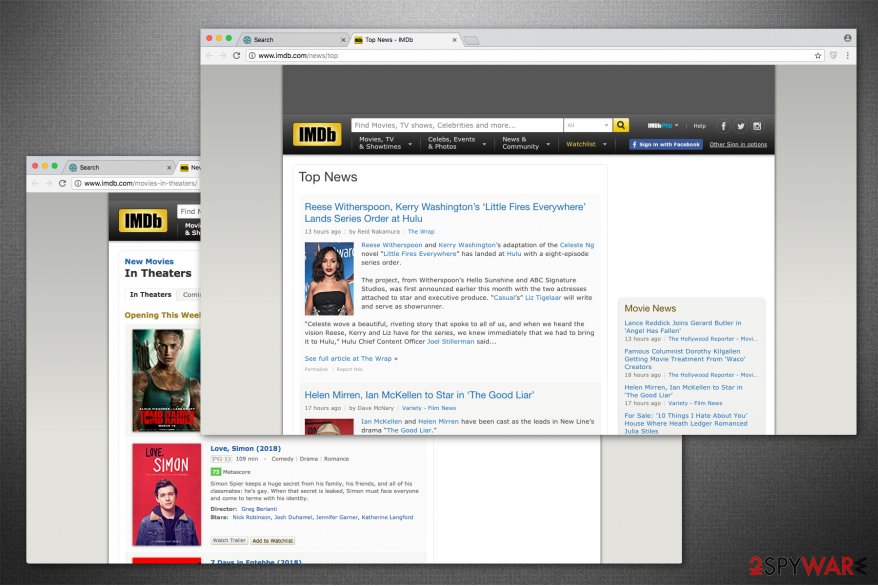
Task: Click the Permalink link under the first article
Action: click(x=316, y=369)
